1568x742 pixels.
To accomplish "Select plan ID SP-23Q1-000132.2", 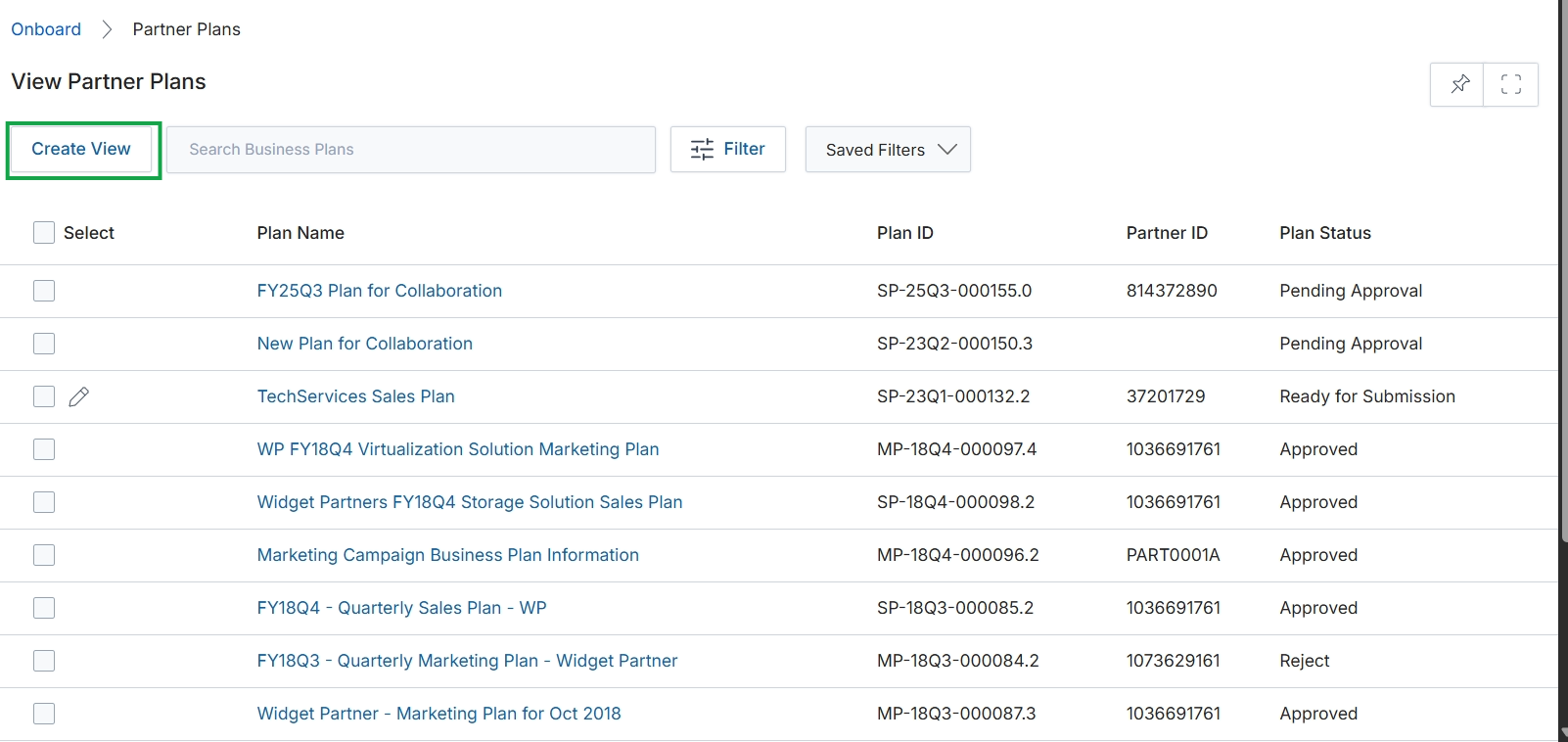I will click(953, 396).
